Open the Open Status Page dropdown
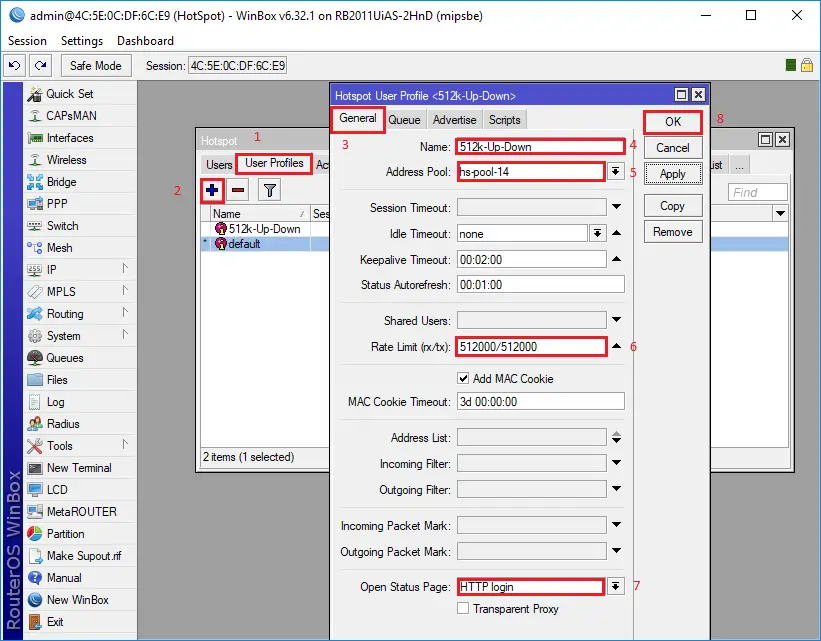Screen dimensions: 821x641 [x=616, y=587]
